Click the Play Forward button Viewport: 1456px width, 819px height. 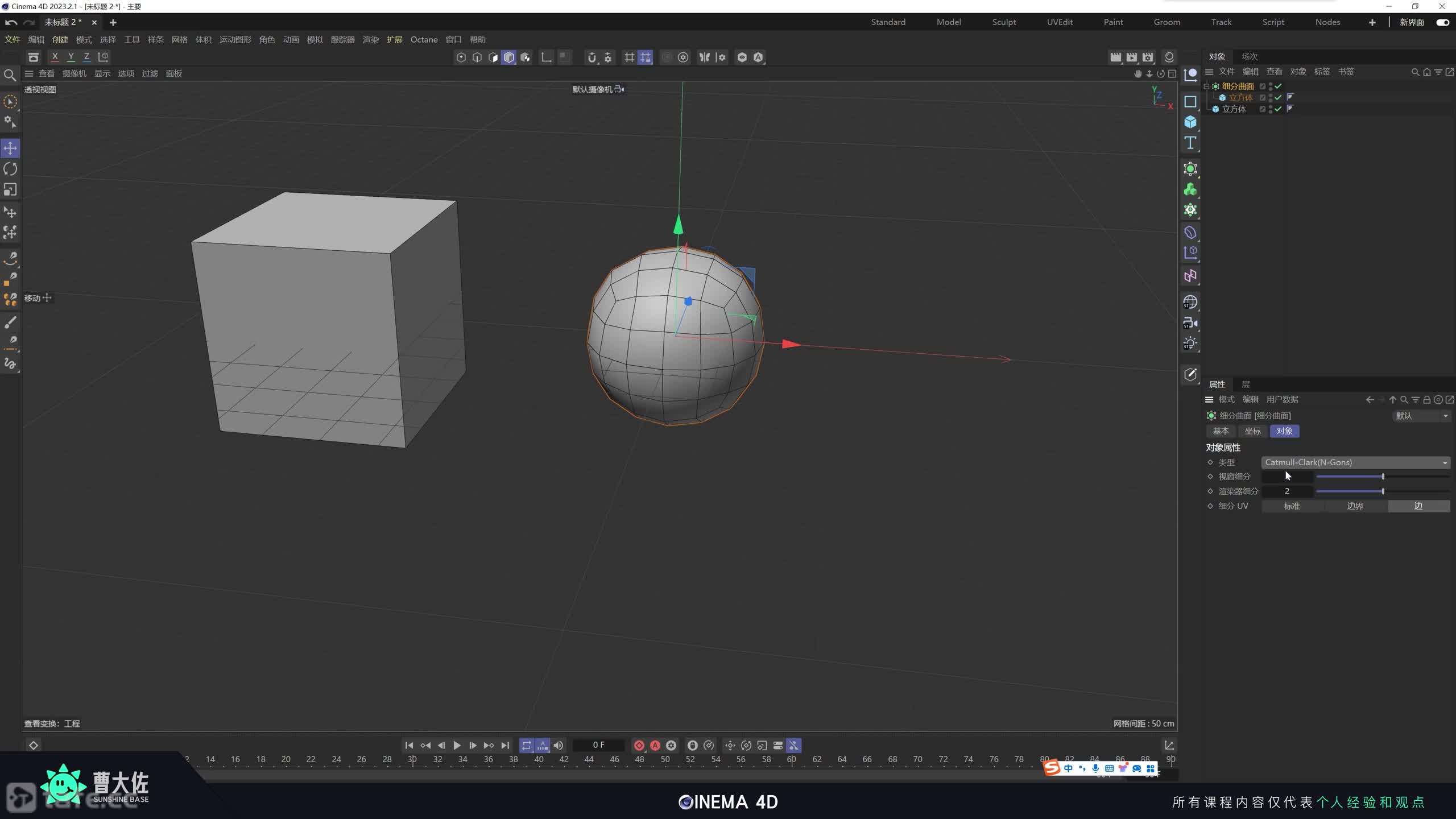457,745
